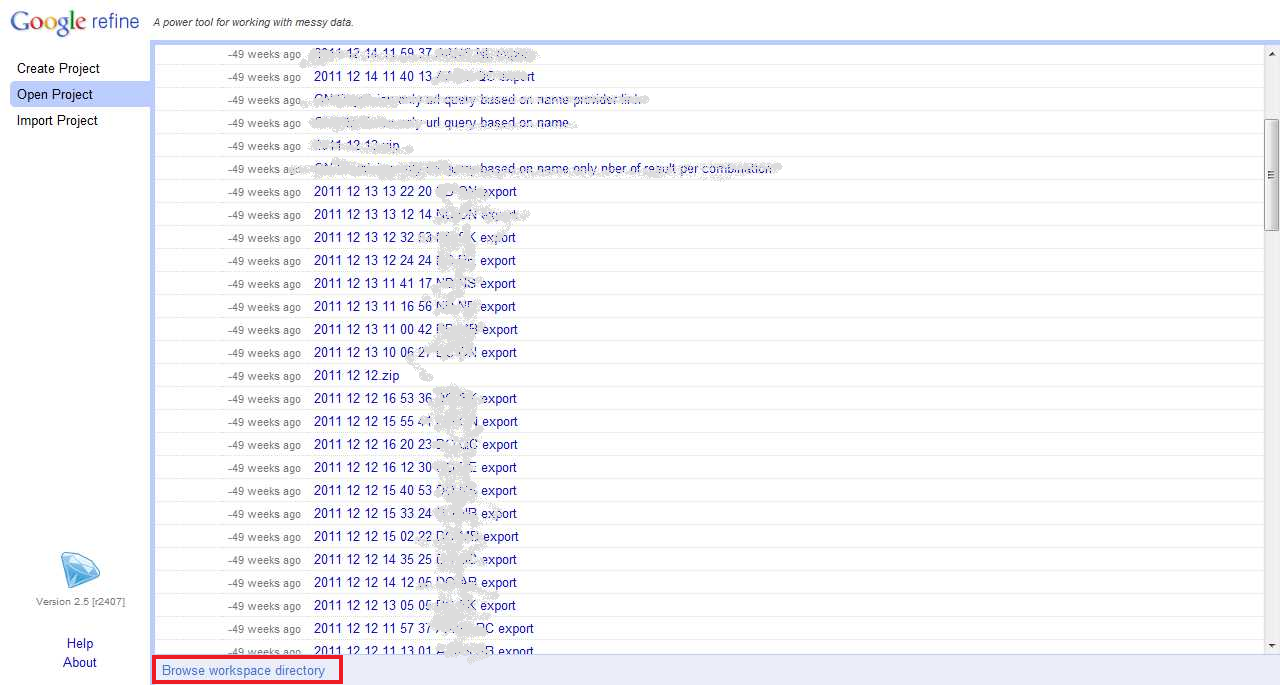Open the project named 2011 12 12.zip
Screen dimensions: 1280x685
[356, 375]
